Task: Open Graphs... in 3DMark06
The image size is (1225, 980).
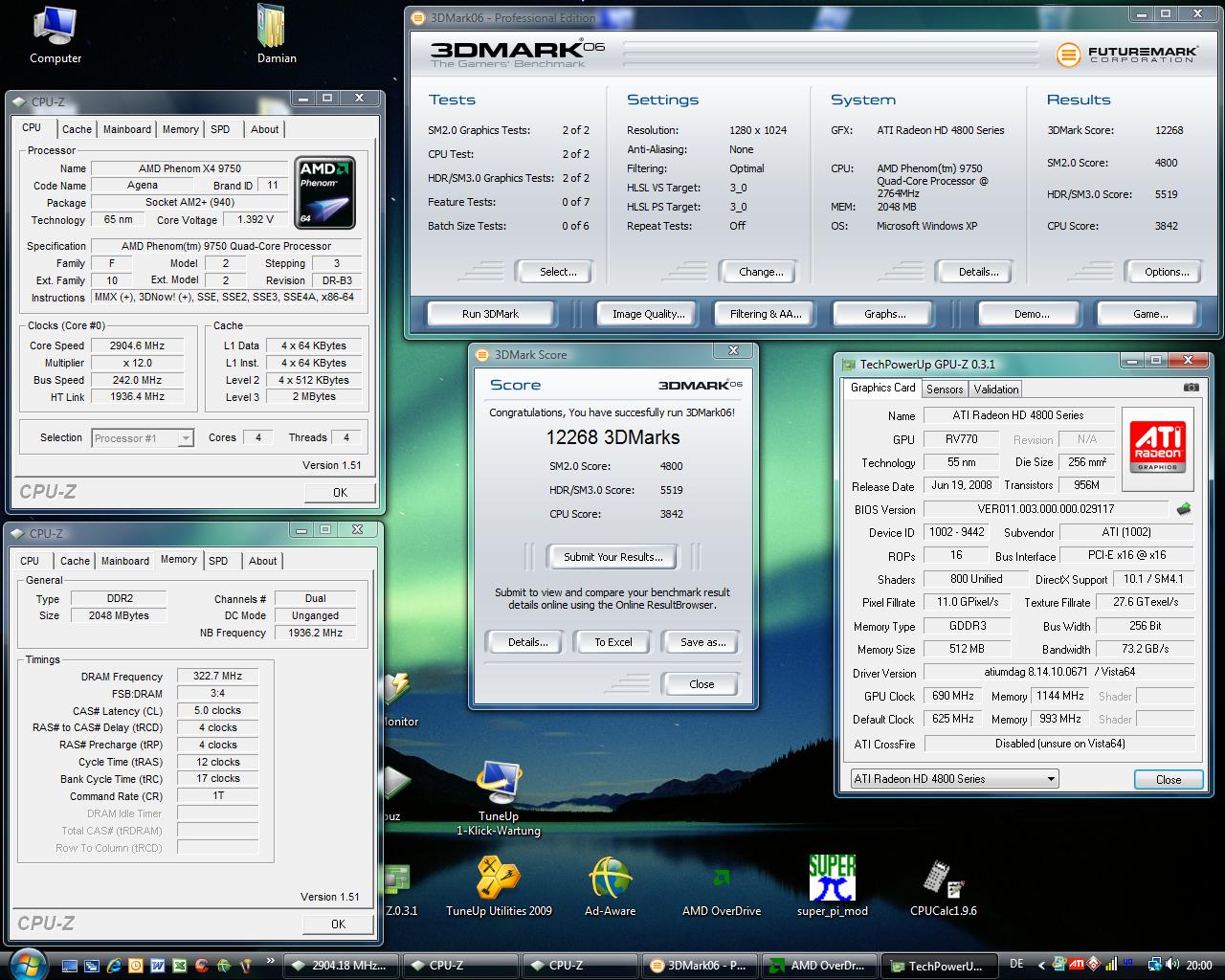Action: point(885,313)
